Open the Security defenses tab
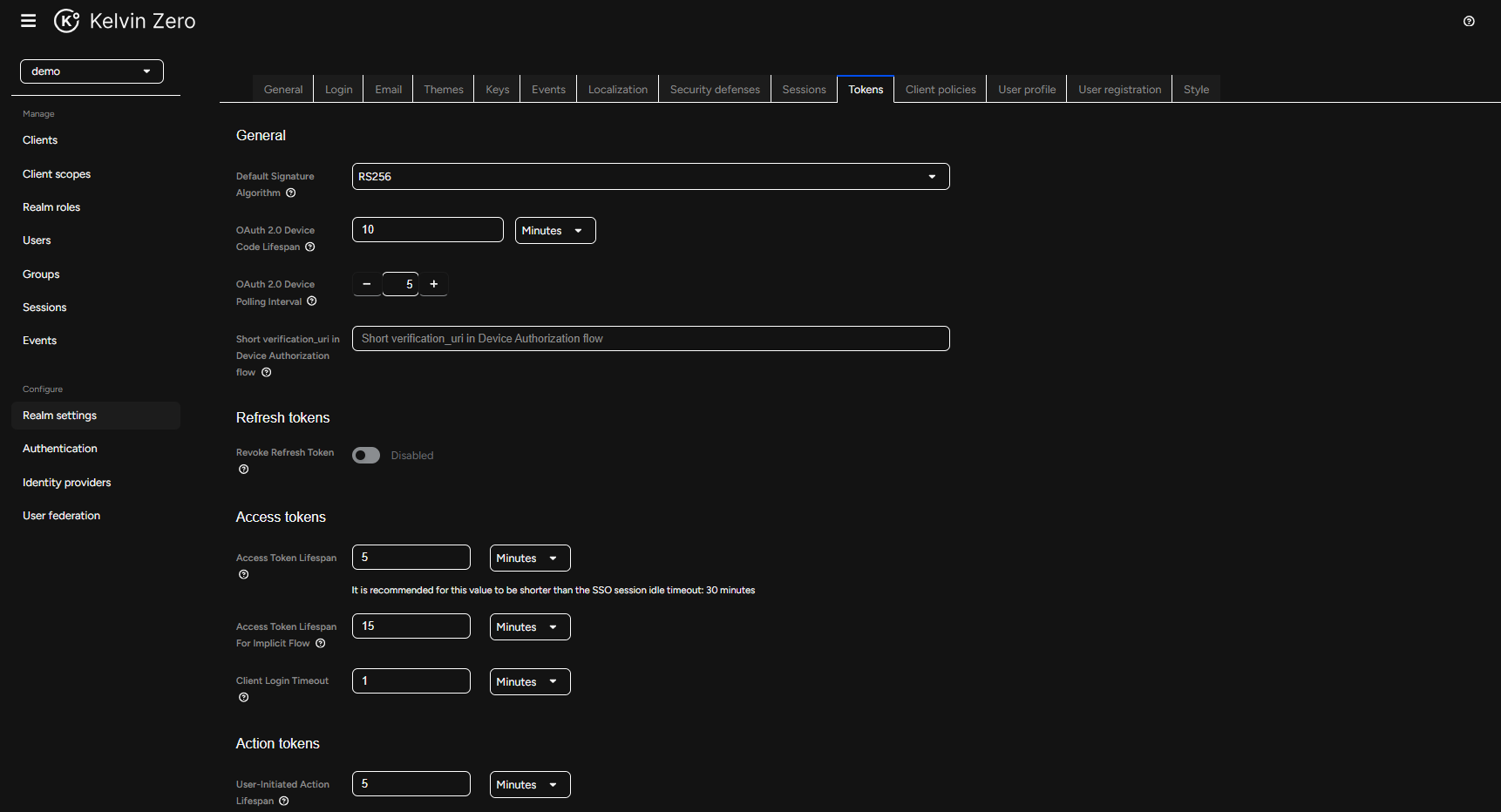This screenshot has width=1501, height=812. coord(714,88)
